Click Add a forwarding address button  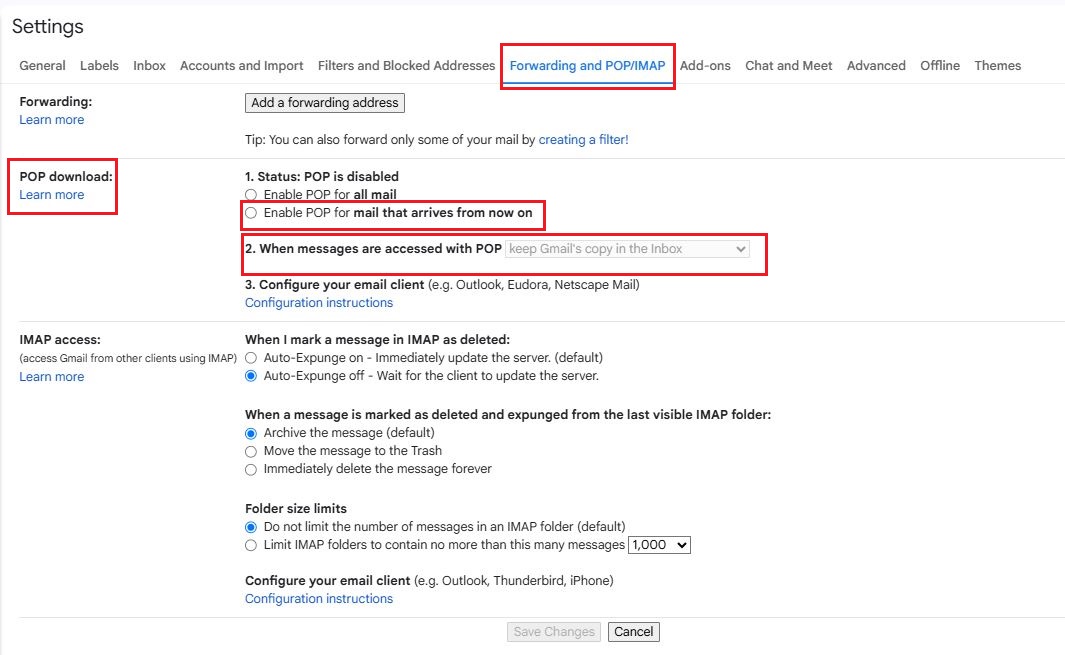click(325, 103)
